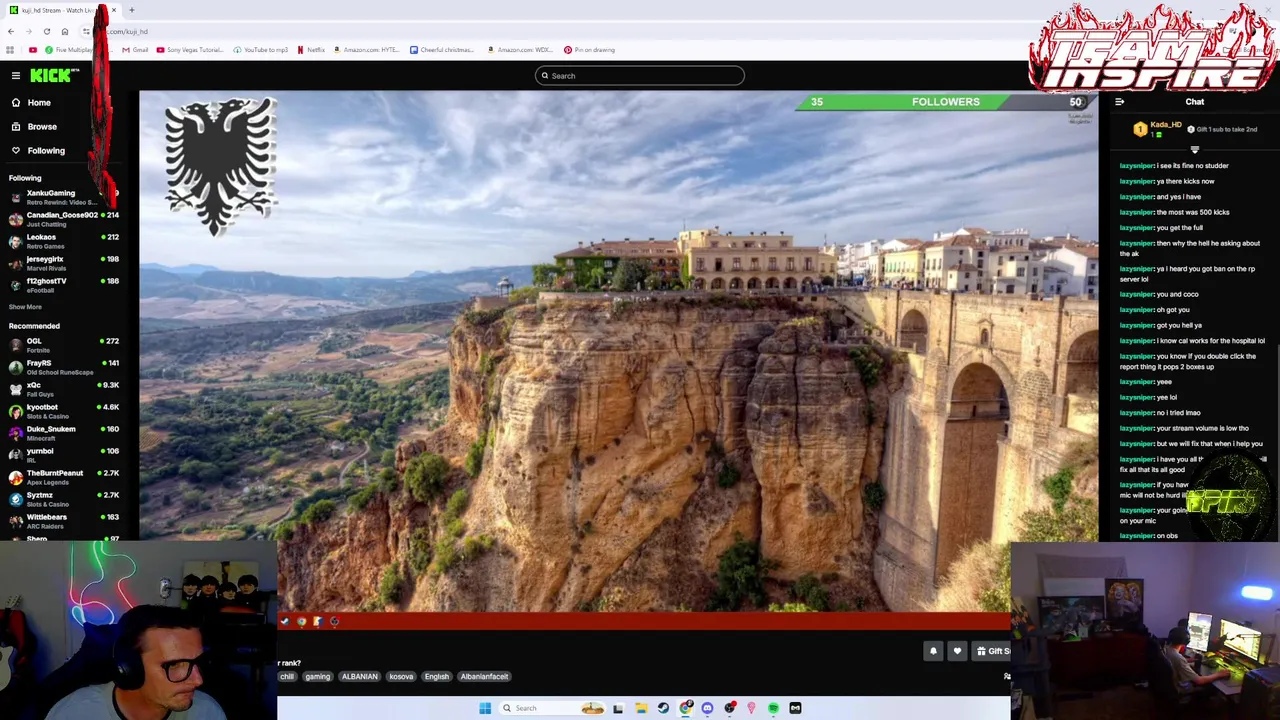Open Windows Start menu

(x=485, y=708)
